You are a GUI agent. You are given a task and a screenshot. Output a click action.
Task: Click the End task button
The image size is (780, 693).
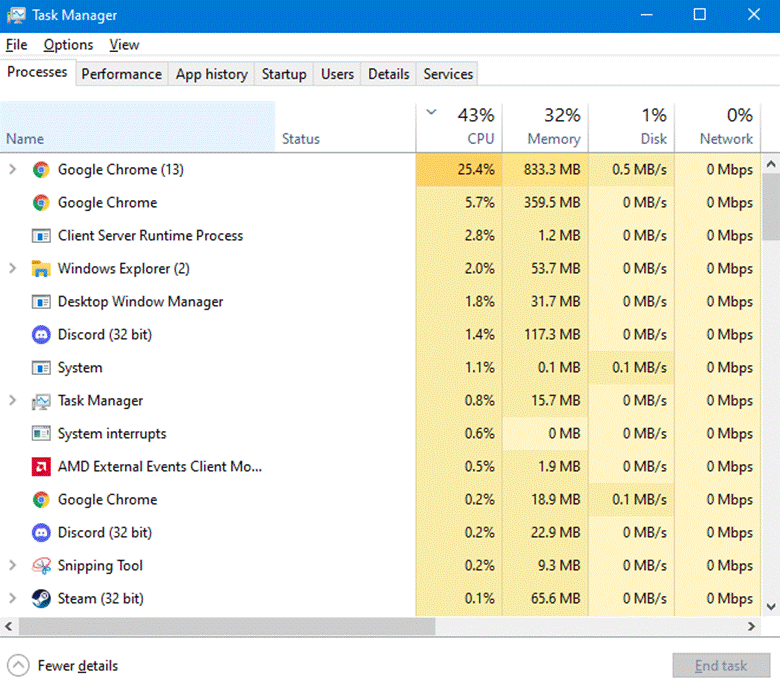click(x=721, y=666)
